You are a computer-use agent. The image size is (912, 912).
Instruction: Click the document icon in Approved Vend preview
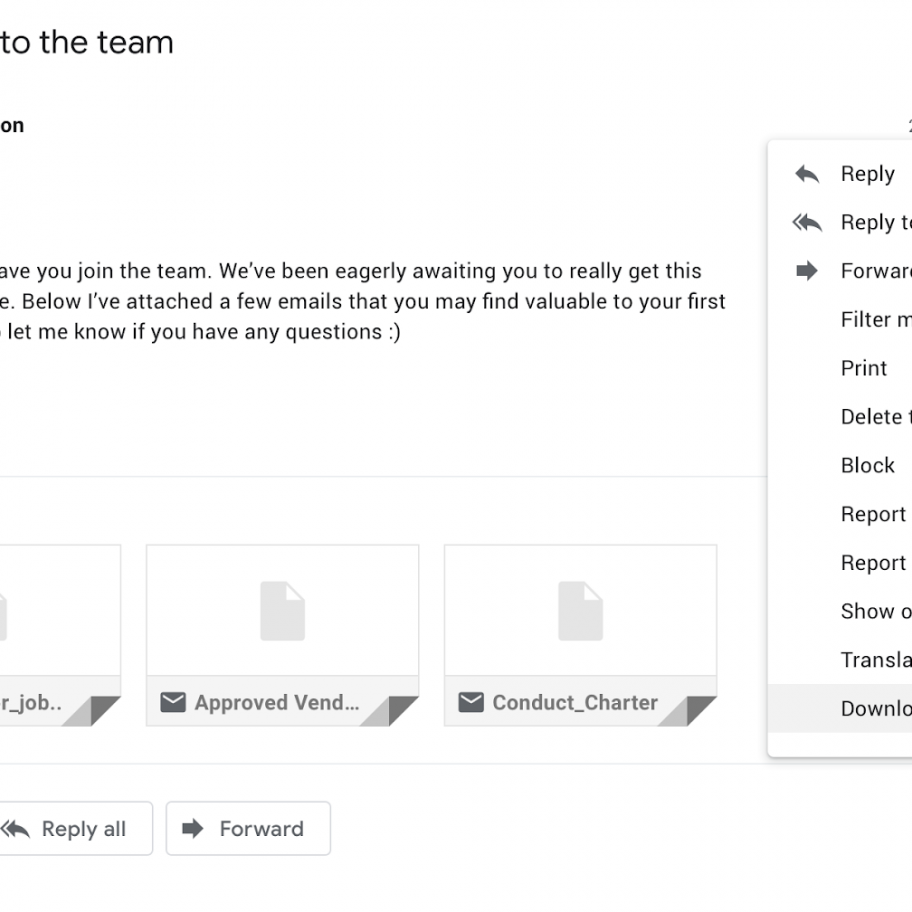(x=282, y=610)
